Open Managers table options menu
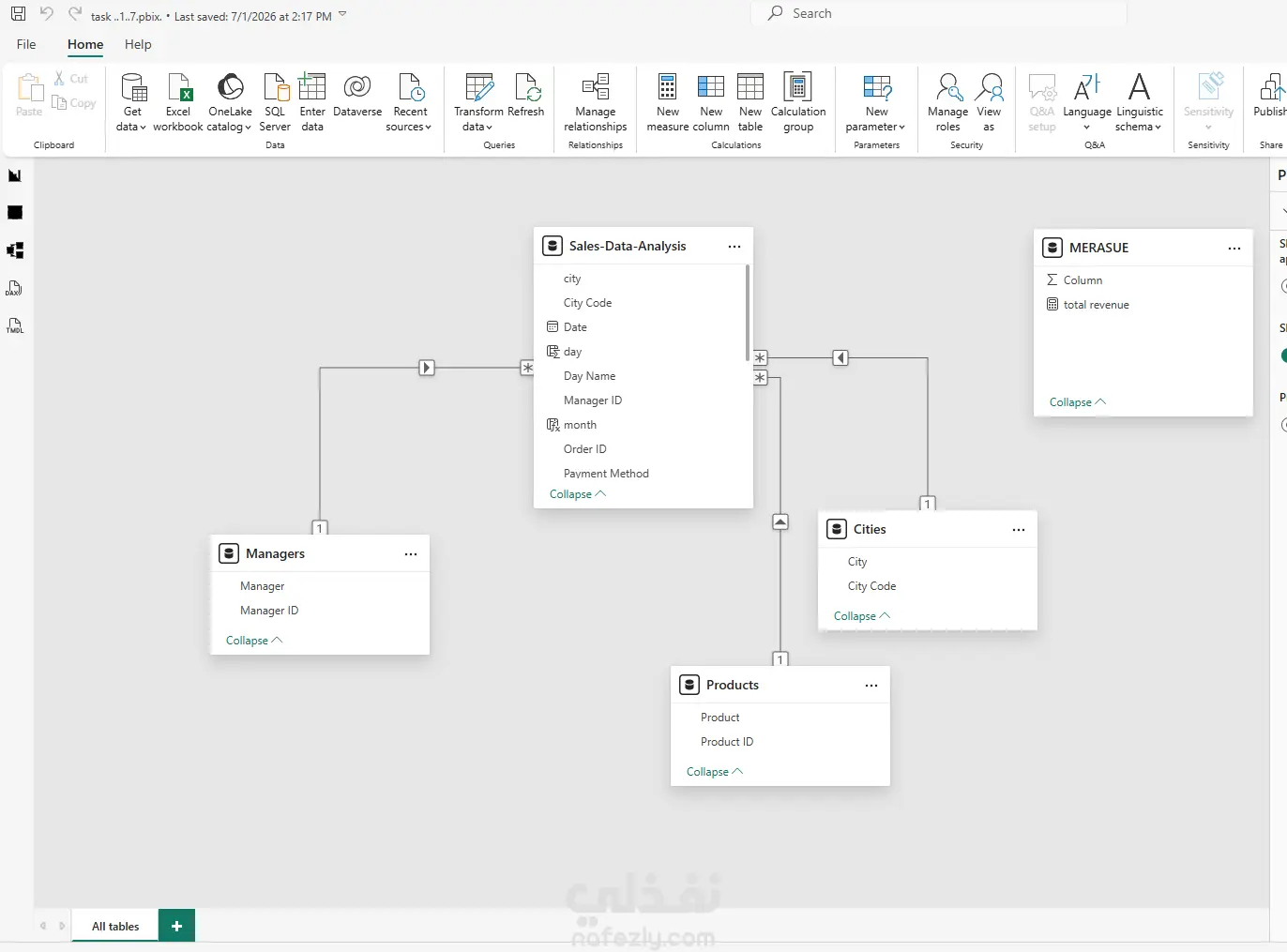 tap(411, 554)
